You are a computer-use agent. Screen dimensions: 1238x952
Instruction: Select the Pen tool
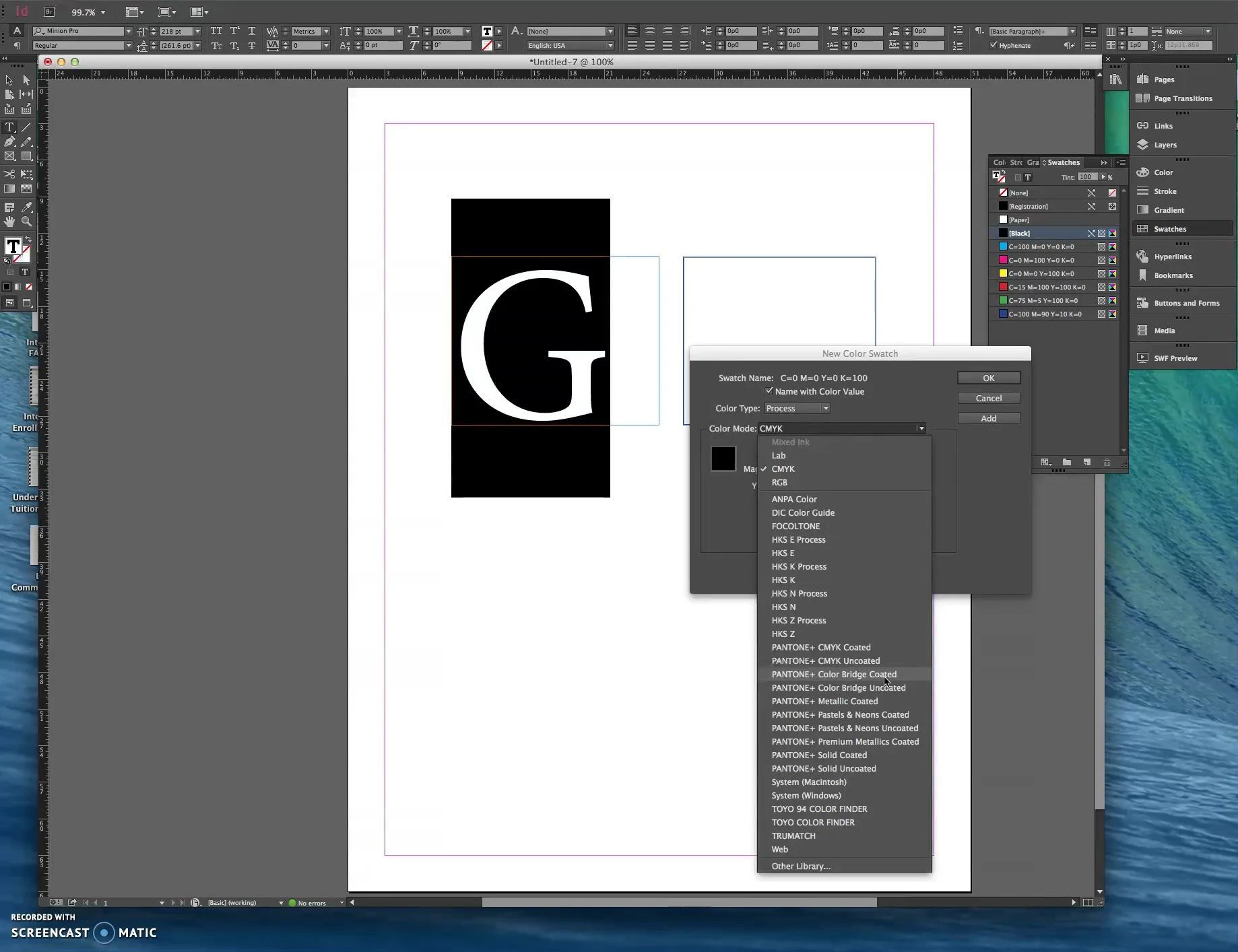pyautogui.click(x=9, y=141)
